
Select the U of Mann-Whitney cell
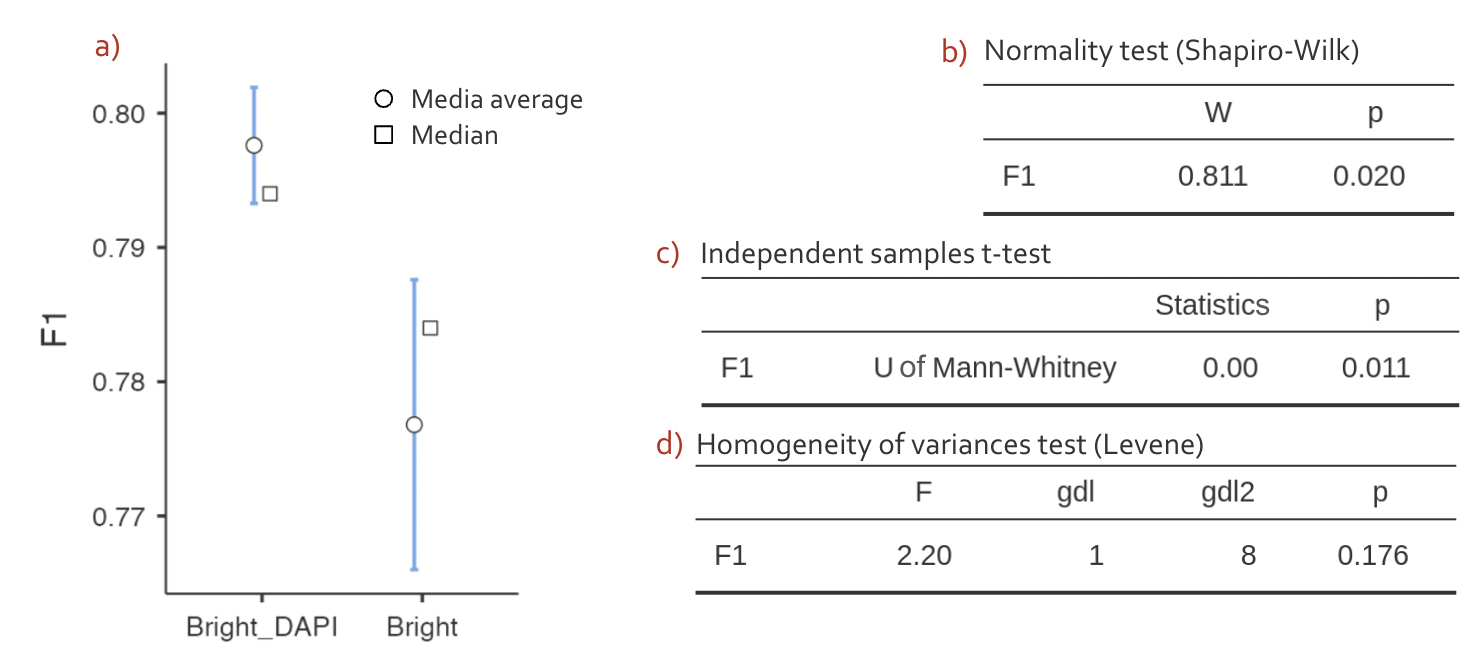994,368
